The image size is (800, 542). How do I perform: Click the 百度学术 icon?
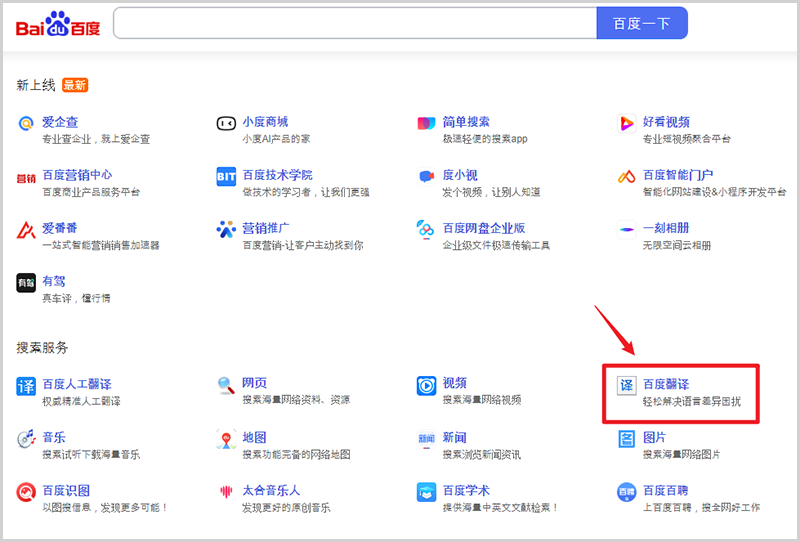[426, 492]
